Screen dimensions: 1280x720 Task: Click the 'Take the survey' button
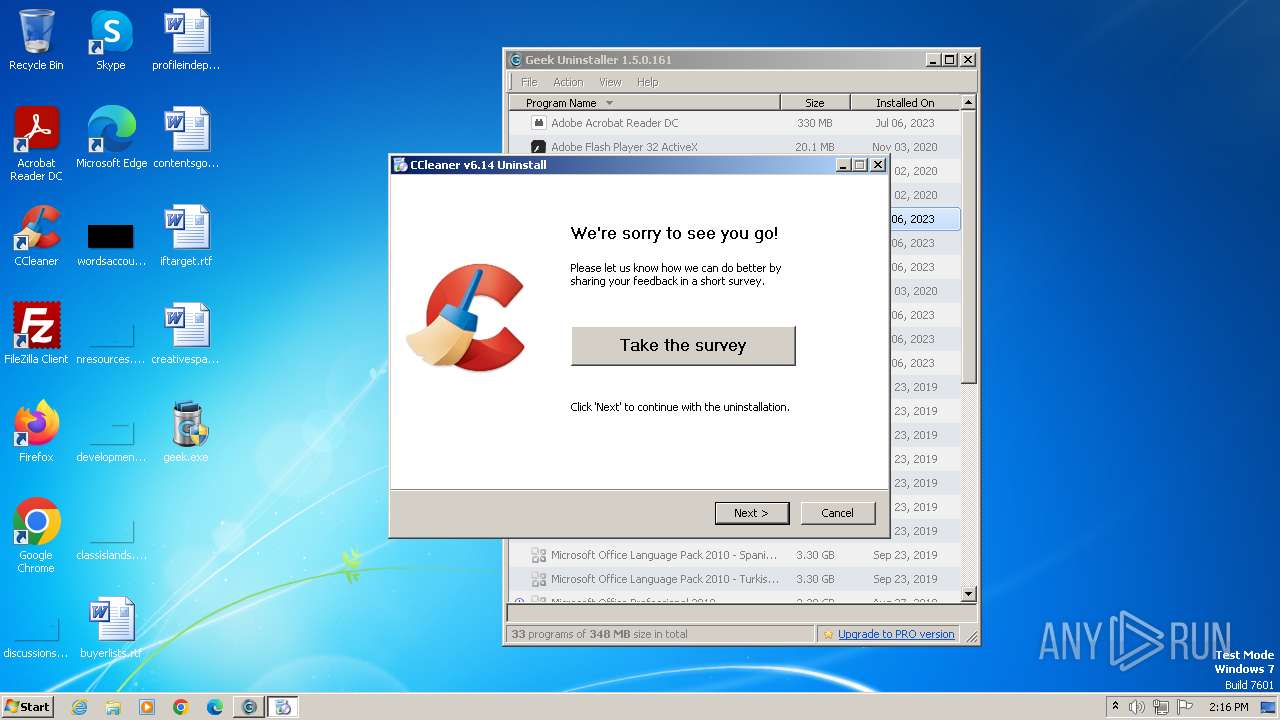click(683, 346)
